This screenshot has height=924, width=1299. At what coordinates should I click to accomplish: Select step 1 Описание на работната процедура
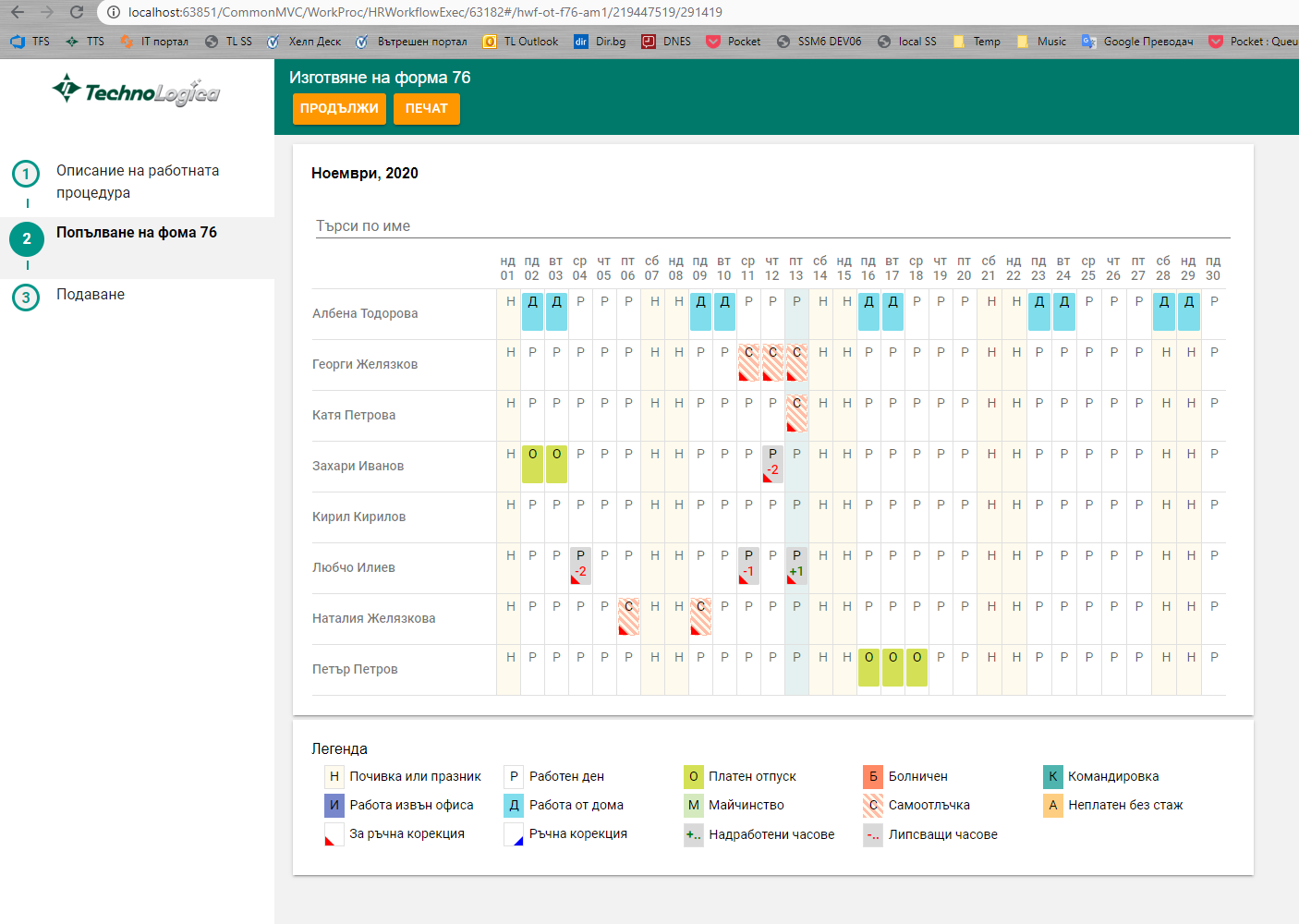137,182
